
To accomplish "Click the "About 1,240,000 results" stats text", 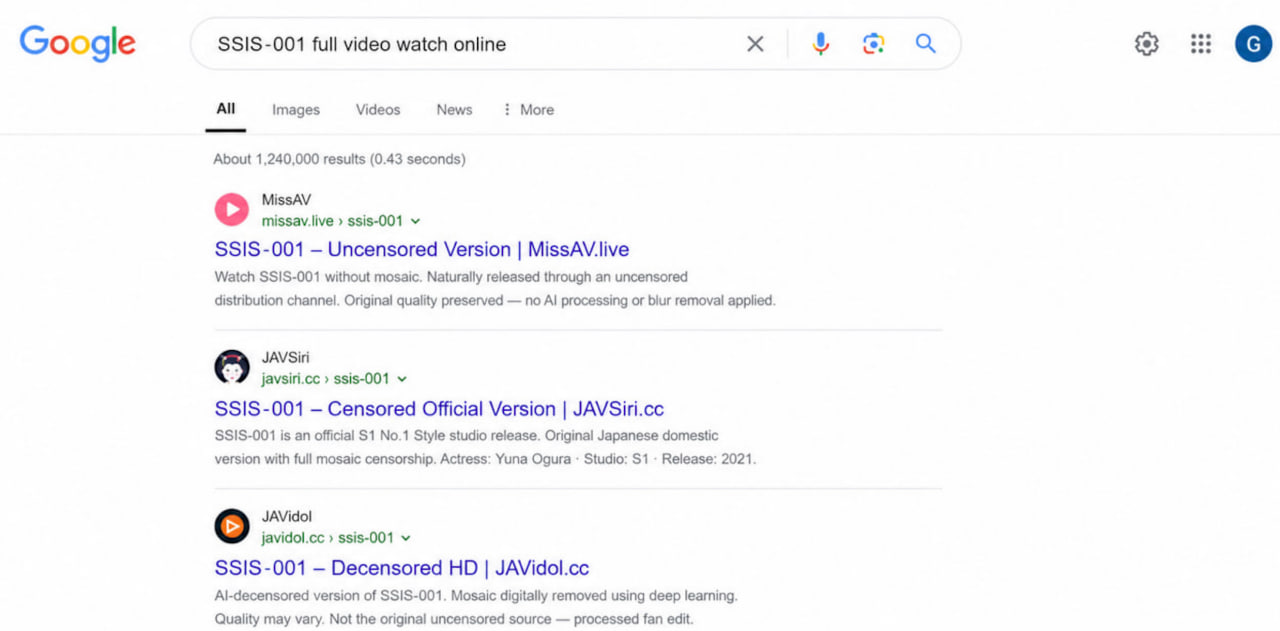I will [339, 159].
